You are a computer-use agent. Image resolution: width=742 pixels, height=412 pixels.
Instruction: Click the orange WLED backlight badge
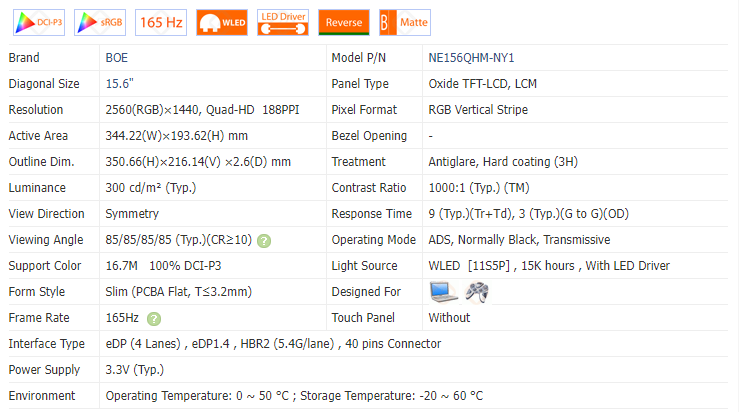[x=222, y=21]
